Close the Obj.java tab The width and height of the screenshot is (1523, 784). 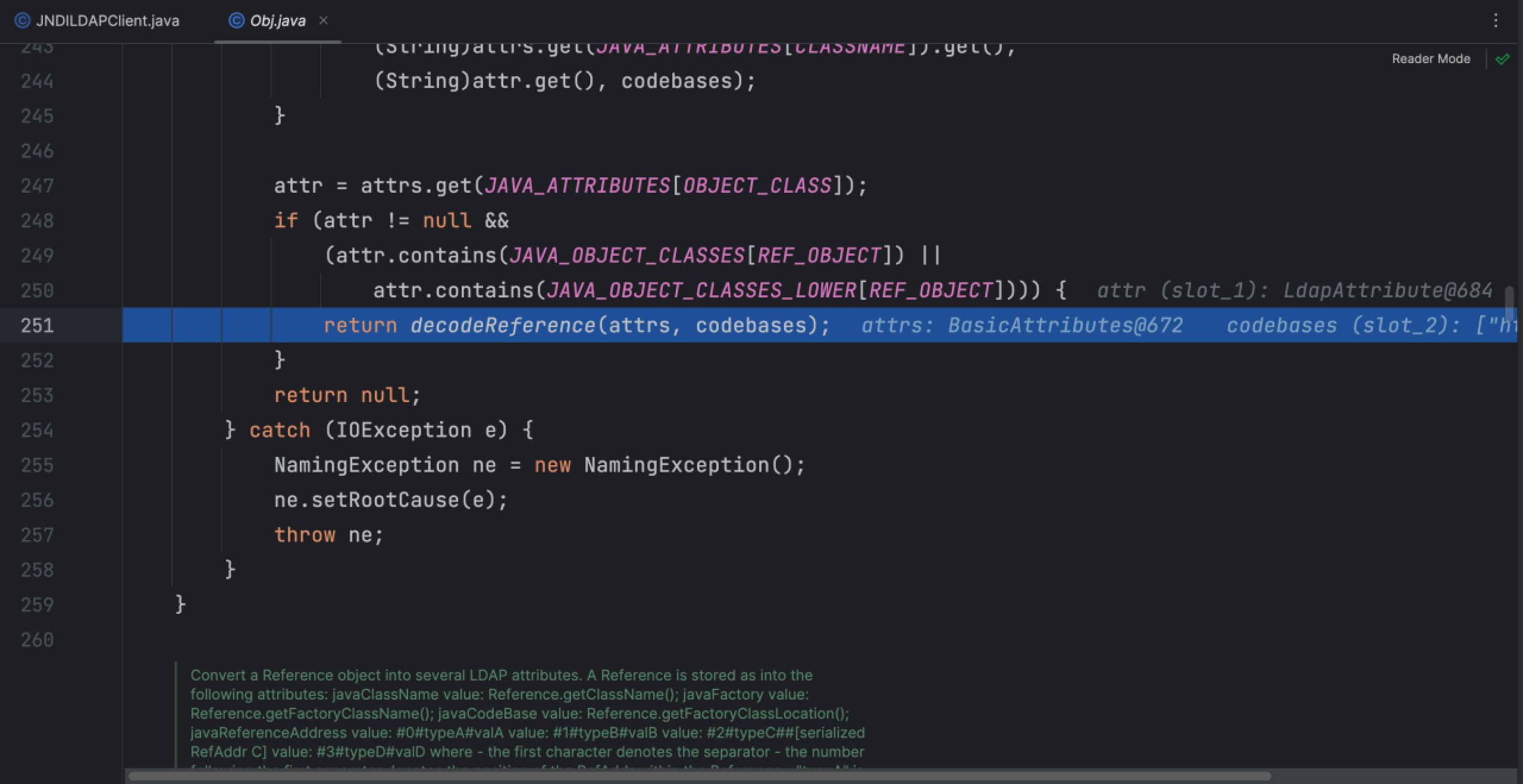324,20
